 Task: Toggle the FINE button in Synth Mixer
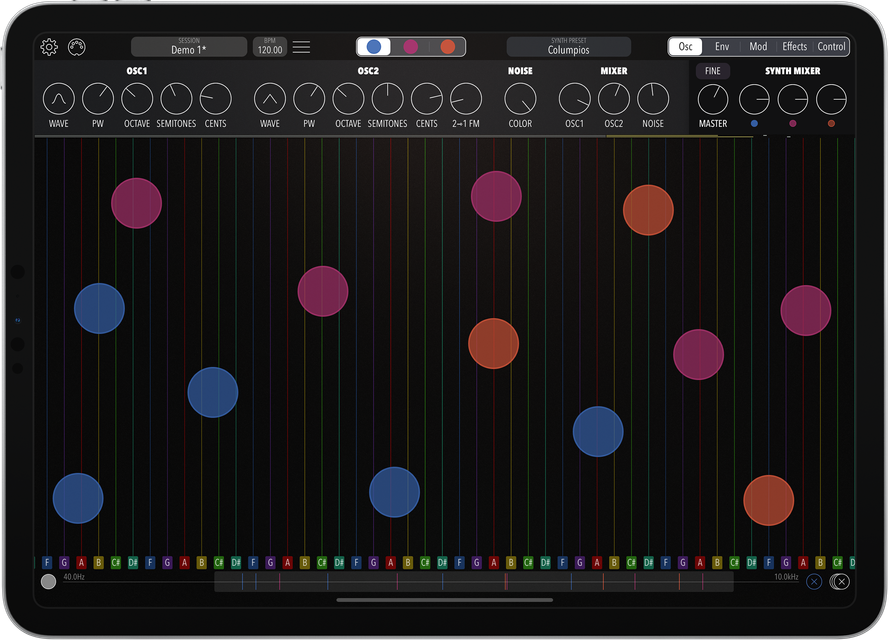click(712, 71)
